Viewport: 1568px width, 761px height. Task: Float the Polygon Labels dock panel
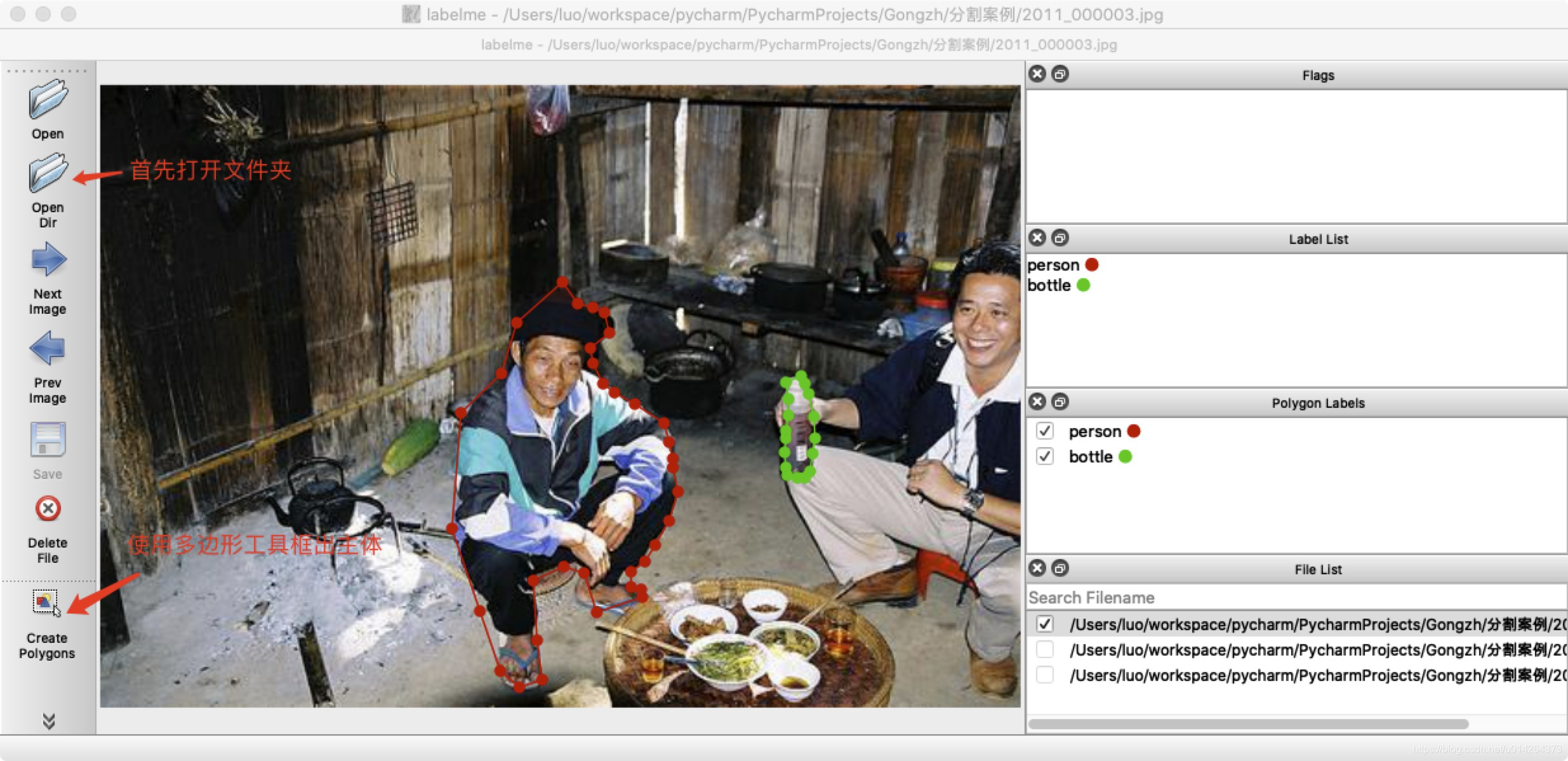pyautogui.click(x=1060, y=402)
